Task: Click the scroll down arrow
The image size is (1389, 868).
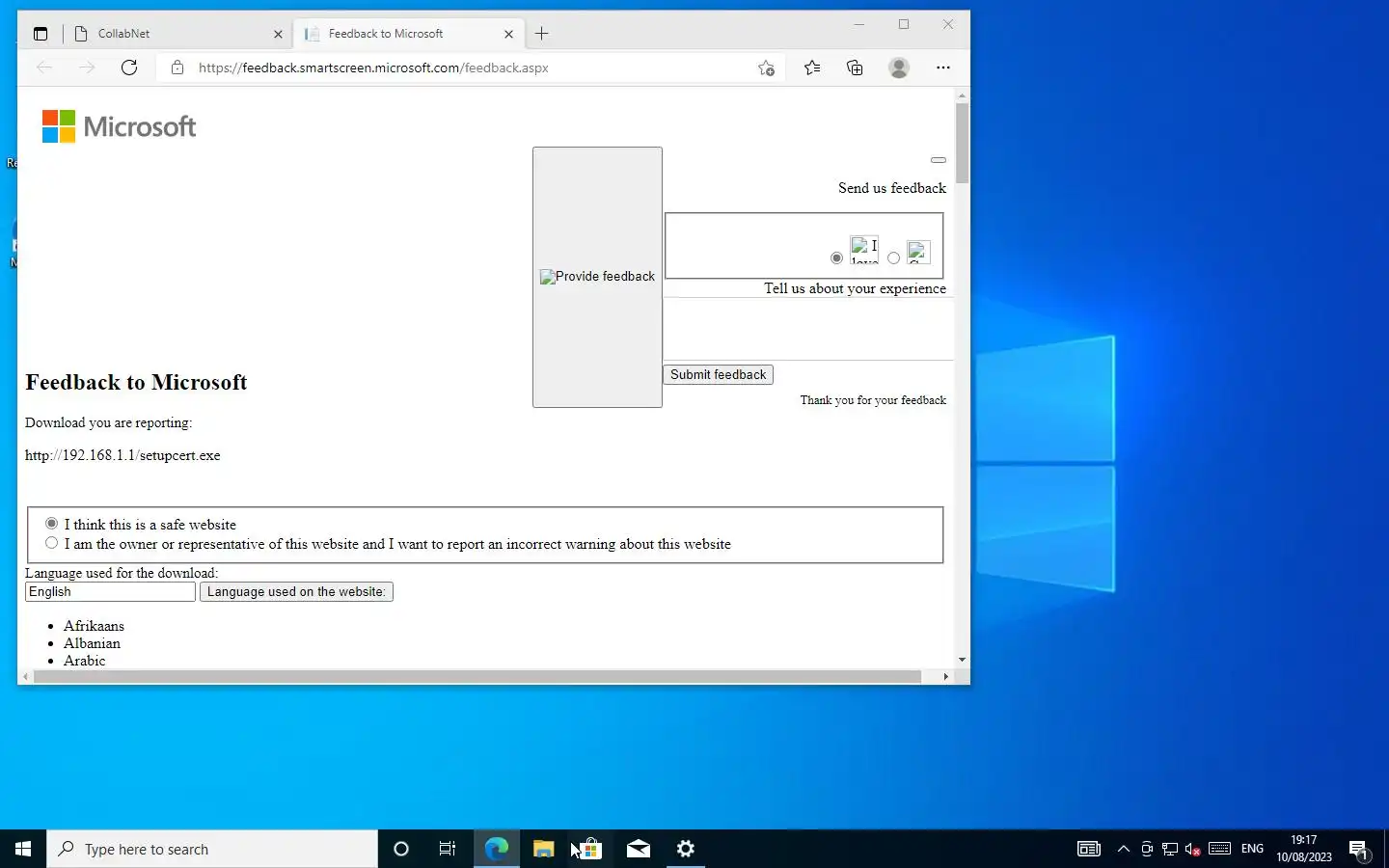Action: (x=962, y=660)
